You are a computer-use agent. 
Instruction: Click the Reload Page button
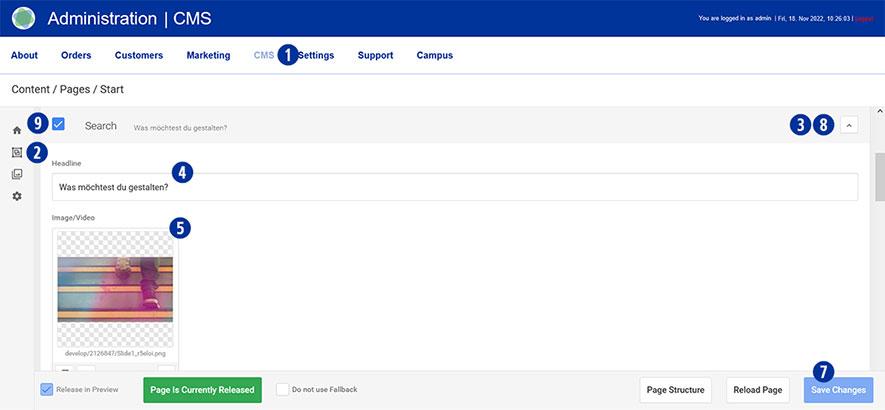click(x=756, y=389)
